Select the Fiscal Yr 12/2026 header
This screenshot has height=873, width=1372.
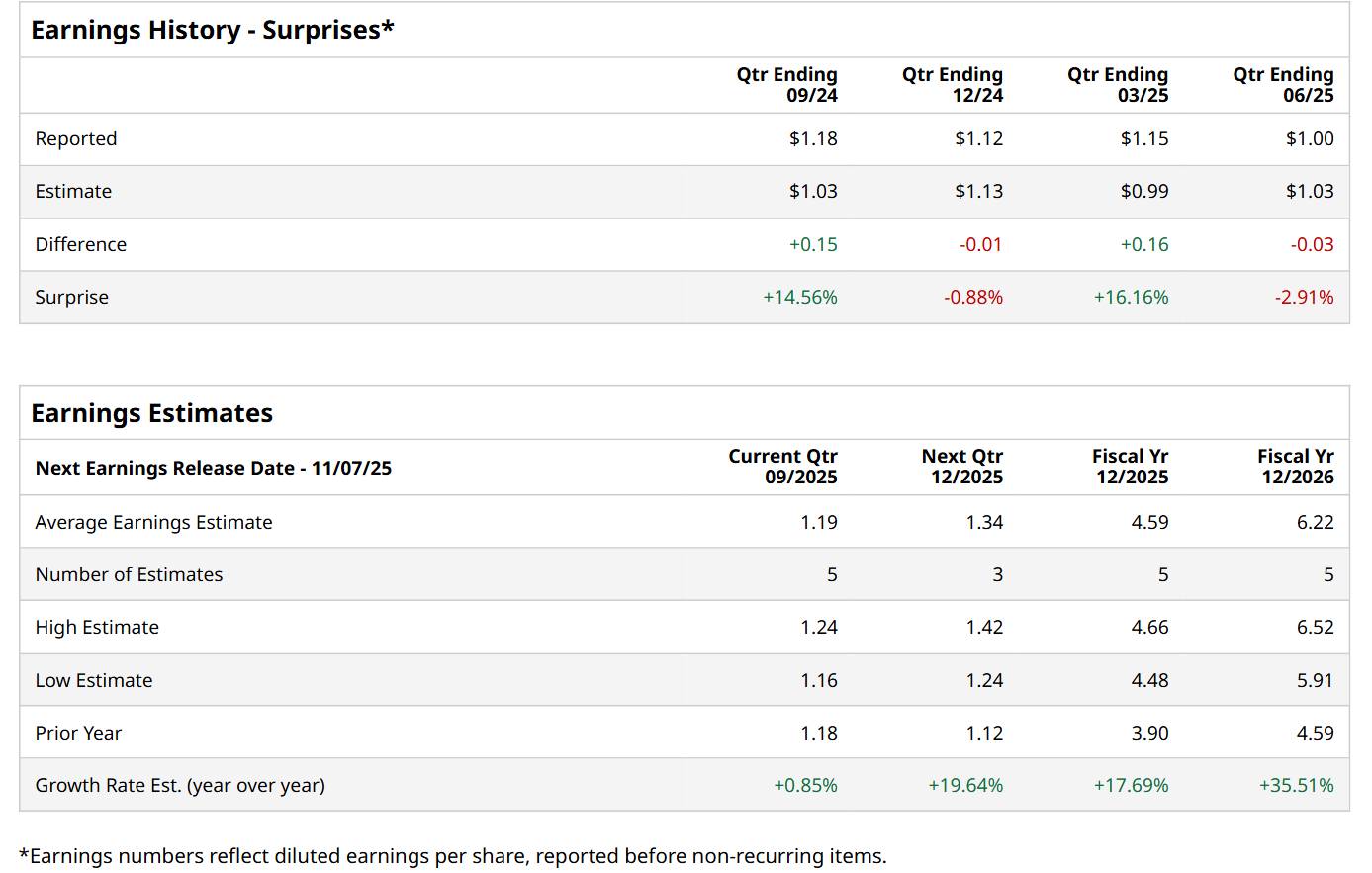tap(1296, 467)
